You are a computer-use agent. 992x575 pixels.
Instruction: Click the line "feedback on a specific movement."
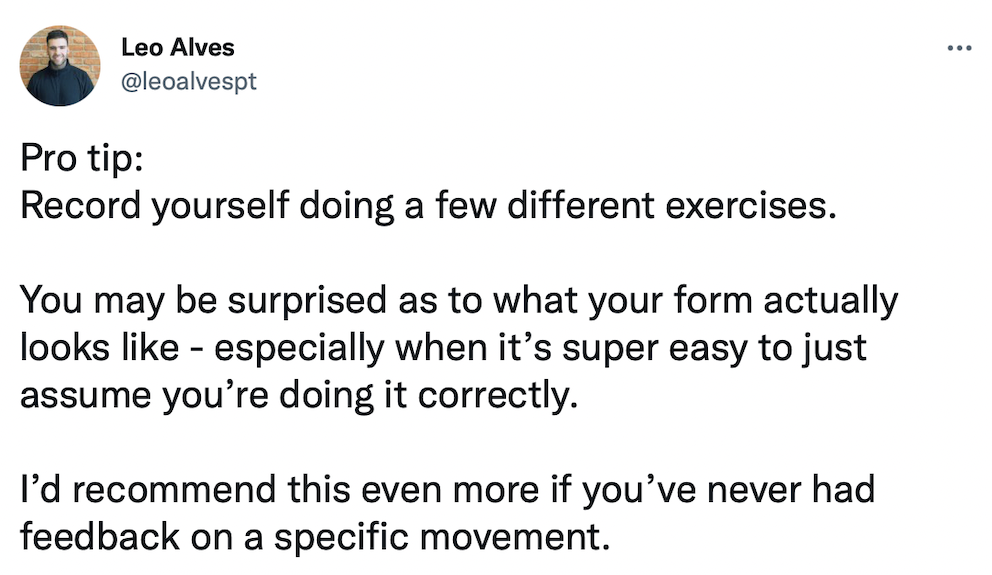click(x=315, y=537)
